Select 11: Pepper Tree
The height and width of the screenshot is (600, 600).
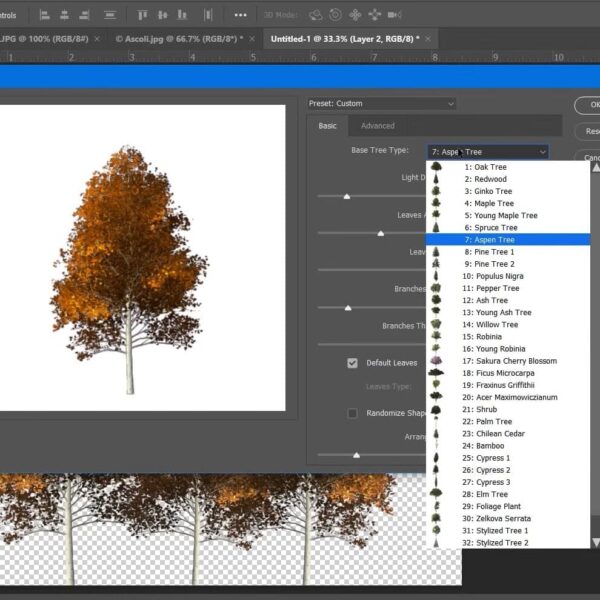(x=508, y=288)
